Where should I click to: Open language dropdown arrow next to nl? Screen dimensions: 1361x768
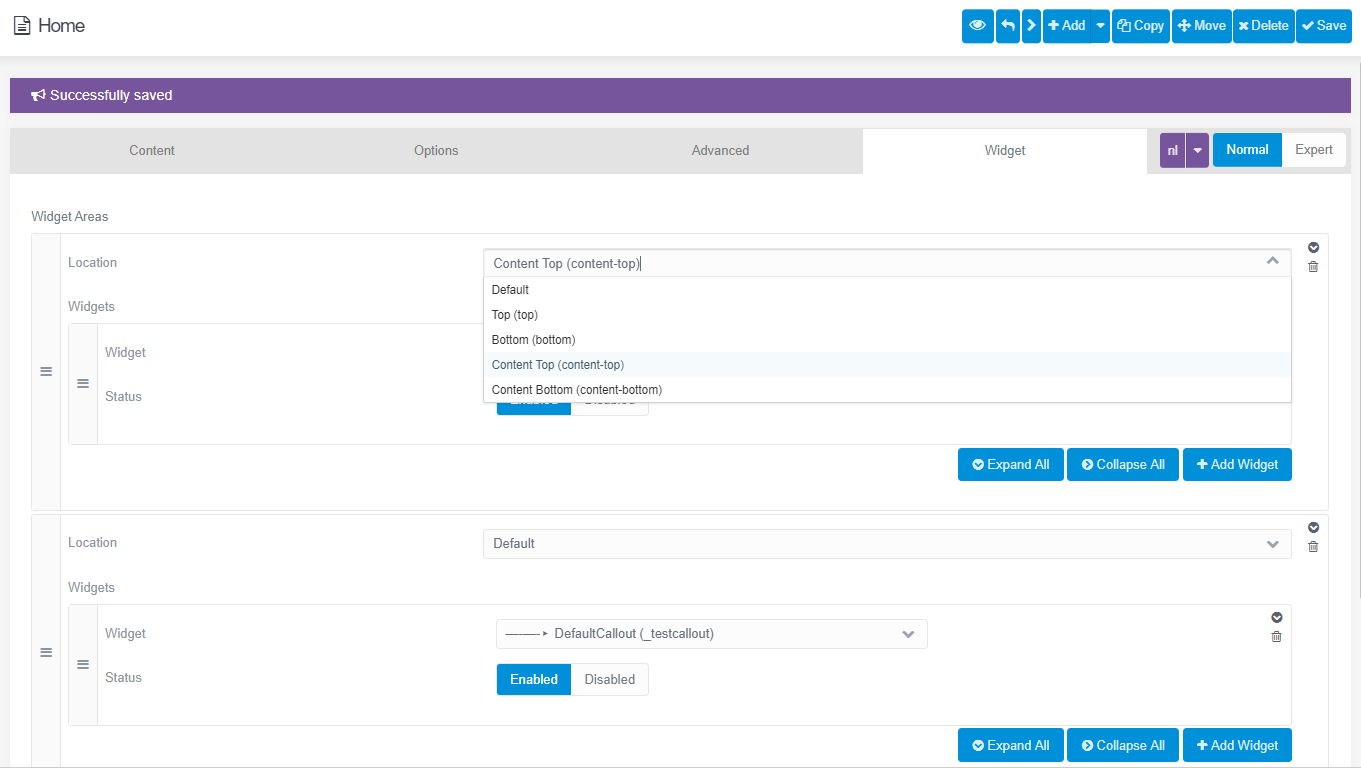[1197, 150]
